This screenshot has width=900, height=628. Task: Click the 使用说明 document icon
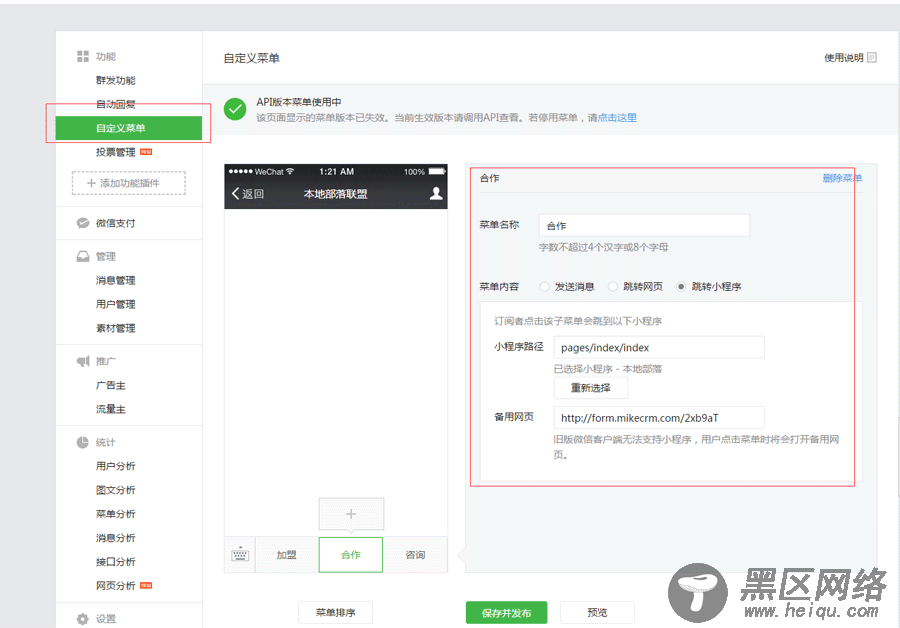872,57
